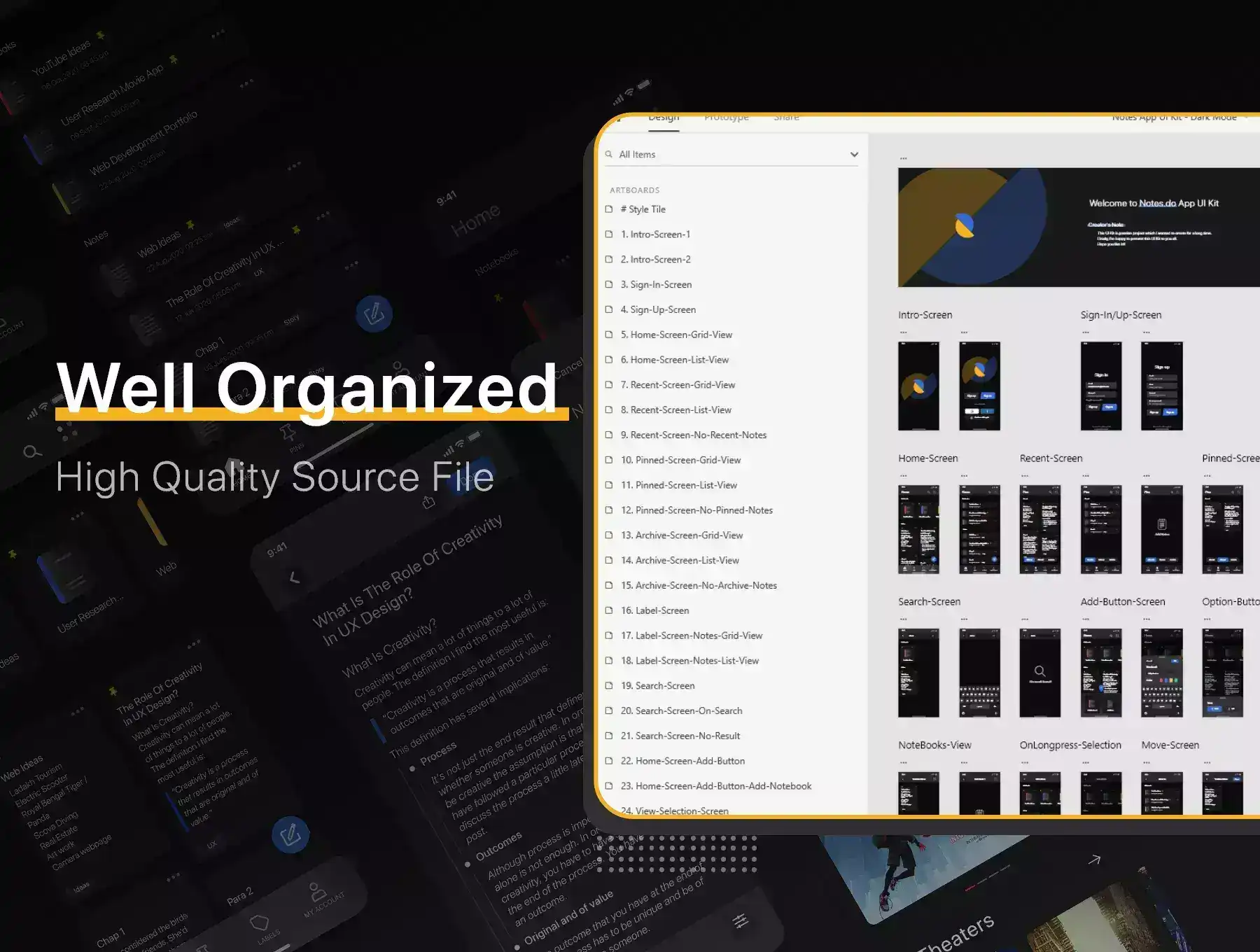
Task: Click the artboard icon beside 19. Search-Screen
Action: [x=609, y=686]
